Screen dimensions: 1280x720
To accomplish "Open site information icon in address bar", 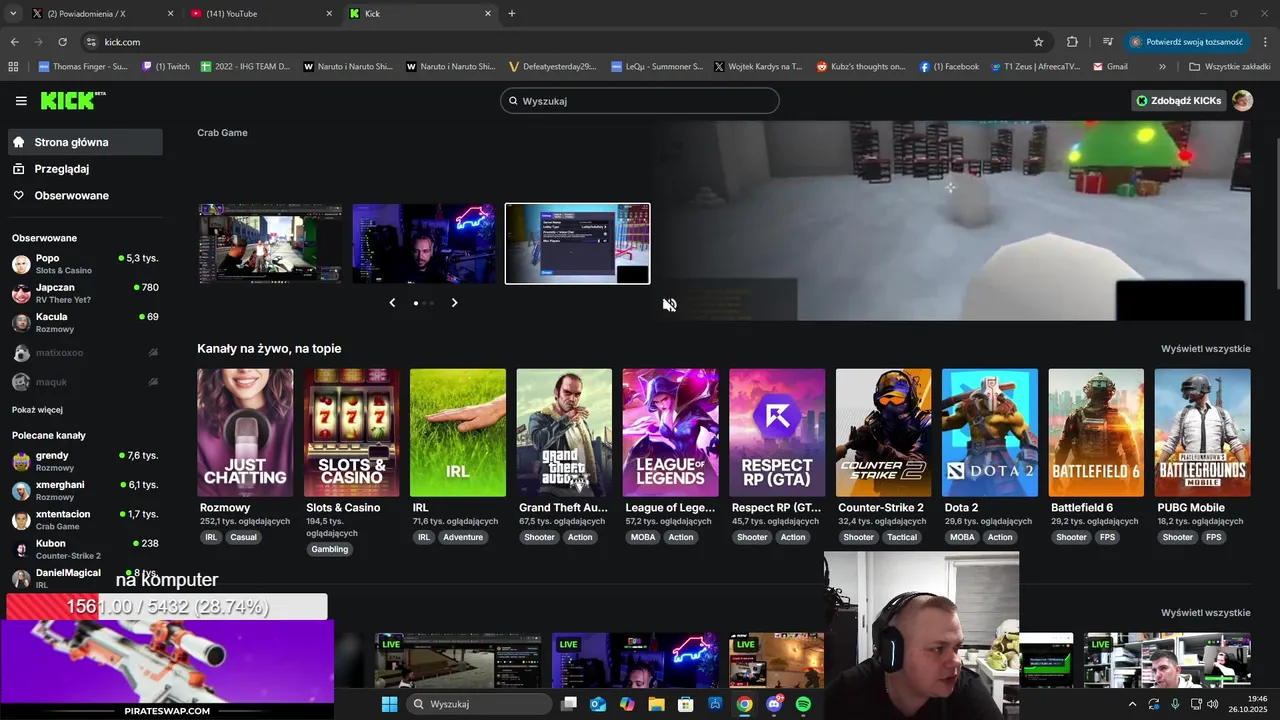I will pos(91,42).
